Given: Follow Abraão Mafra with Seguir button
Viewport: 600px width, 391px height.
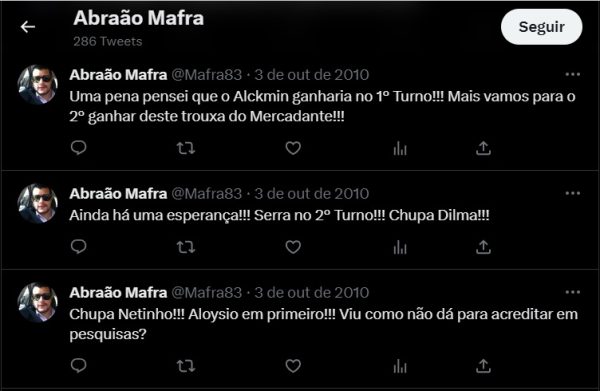Looking at the screenshot, I should point(541,27).
